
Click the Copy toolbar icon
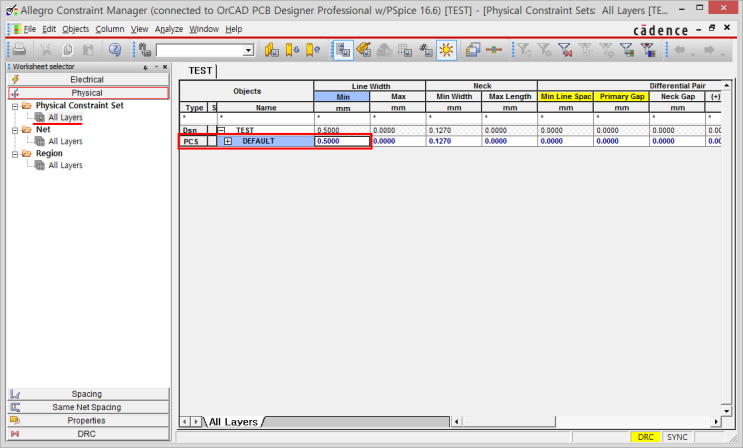[x=67, y=50]
